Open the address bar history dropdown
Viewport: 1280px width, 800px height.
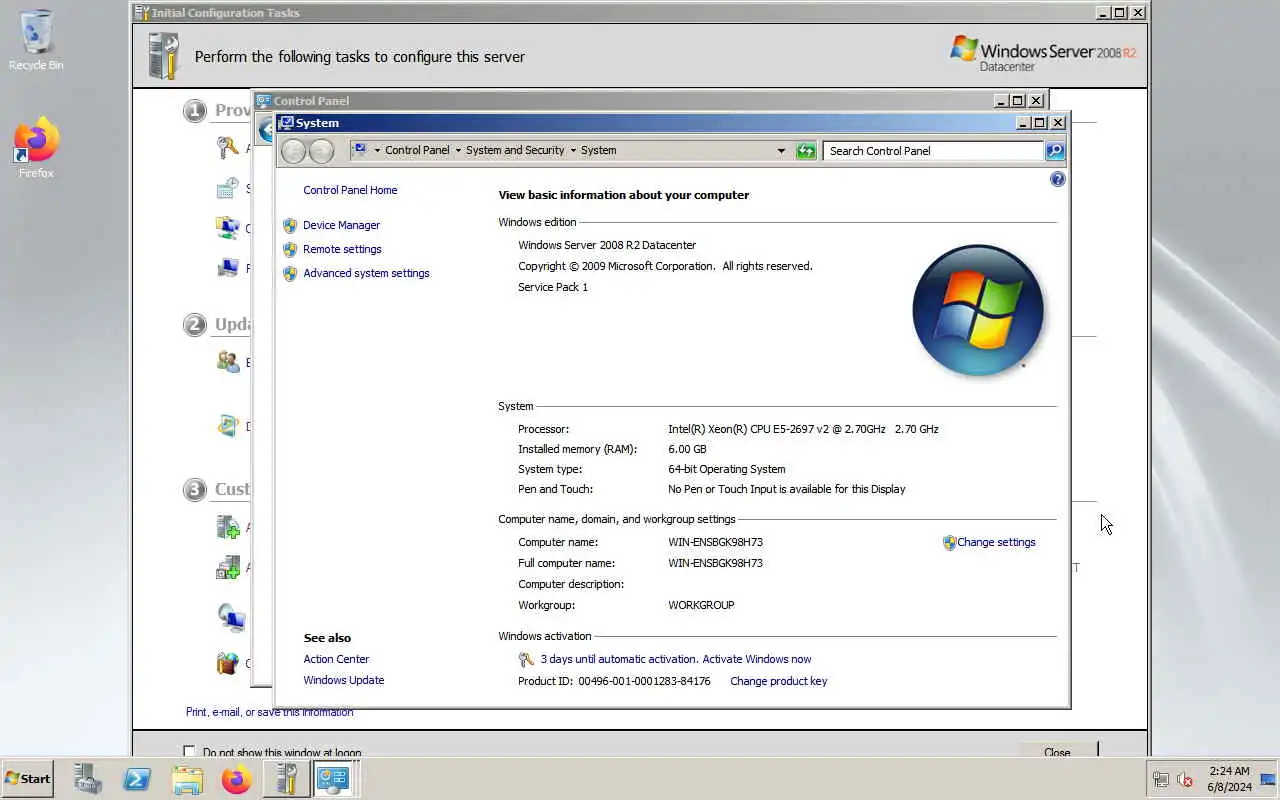(x=781, y=151)
